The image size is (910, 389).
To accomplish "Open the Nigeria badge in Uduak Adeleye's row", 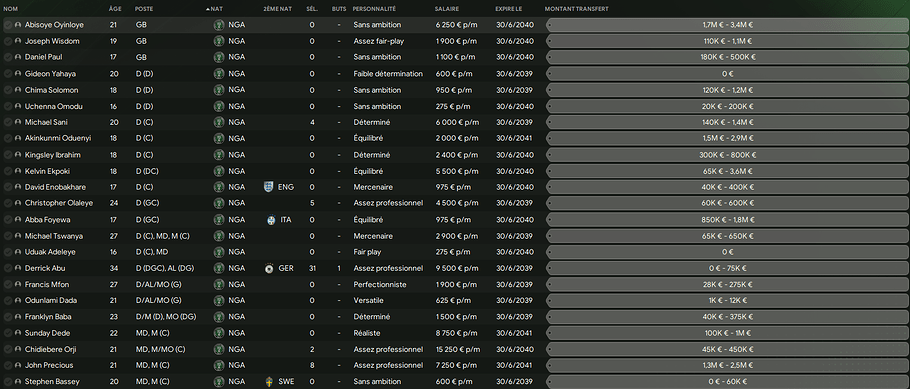I will (219, 252).
